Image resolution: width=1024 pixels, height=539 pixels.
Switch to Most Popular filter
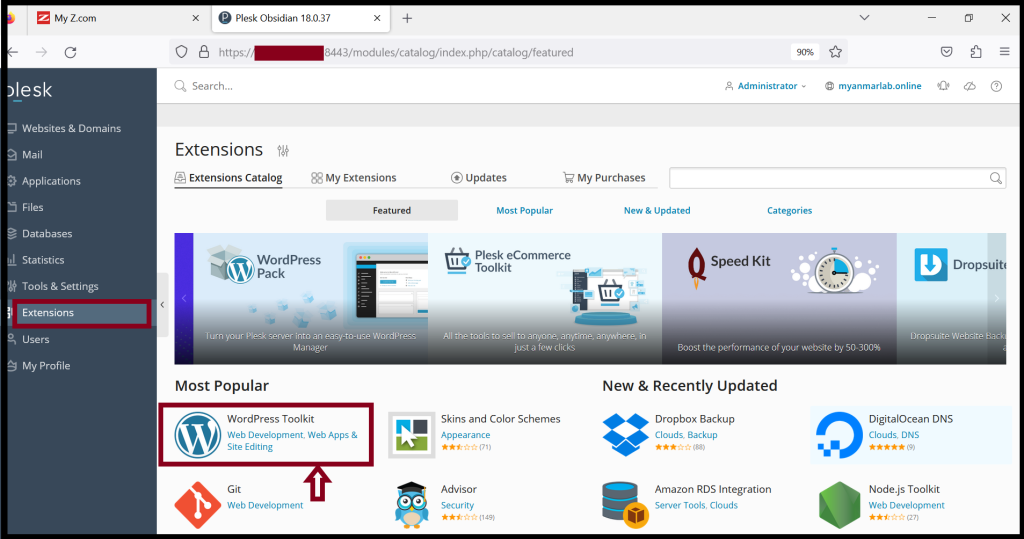point(524,210)
